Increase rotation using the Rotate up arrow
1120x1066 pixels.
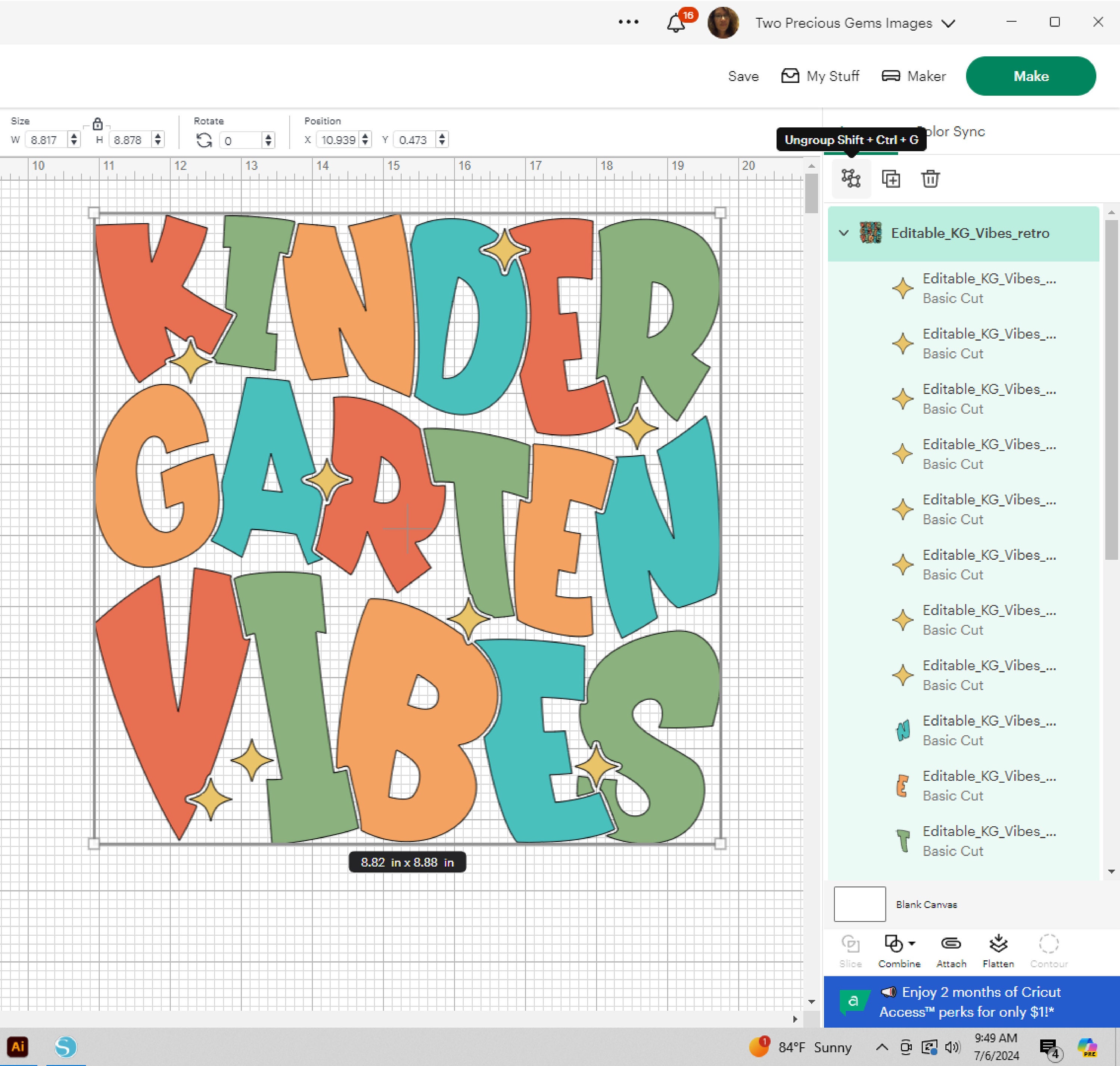point(268,136)
